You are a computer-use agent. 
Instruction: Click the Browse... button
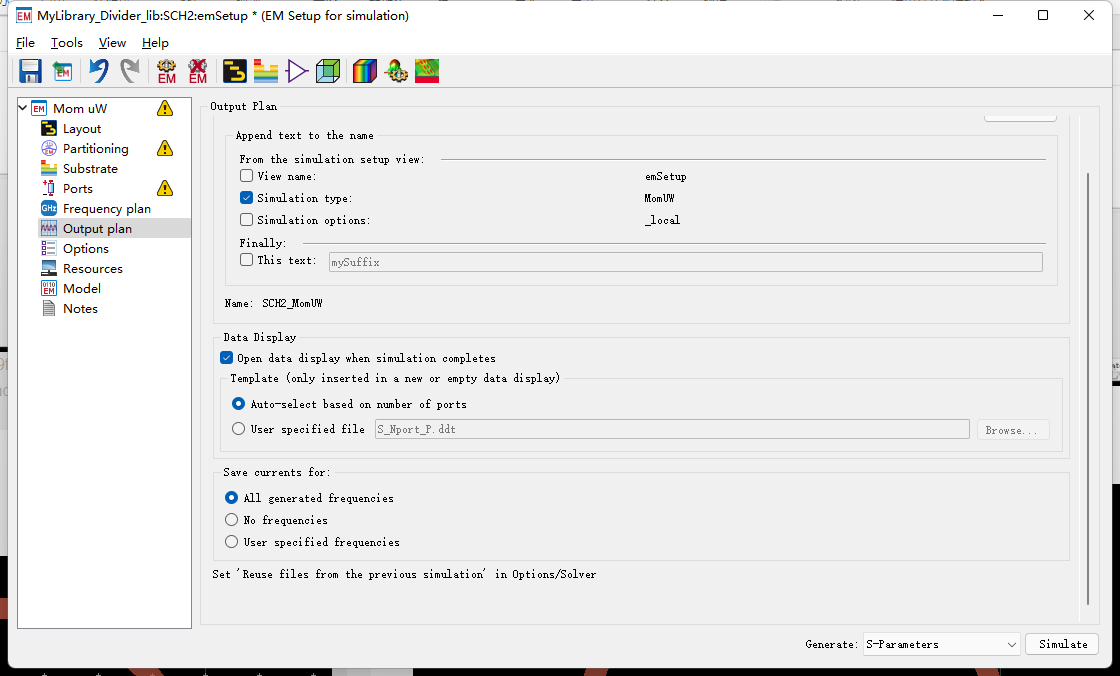1012,430
